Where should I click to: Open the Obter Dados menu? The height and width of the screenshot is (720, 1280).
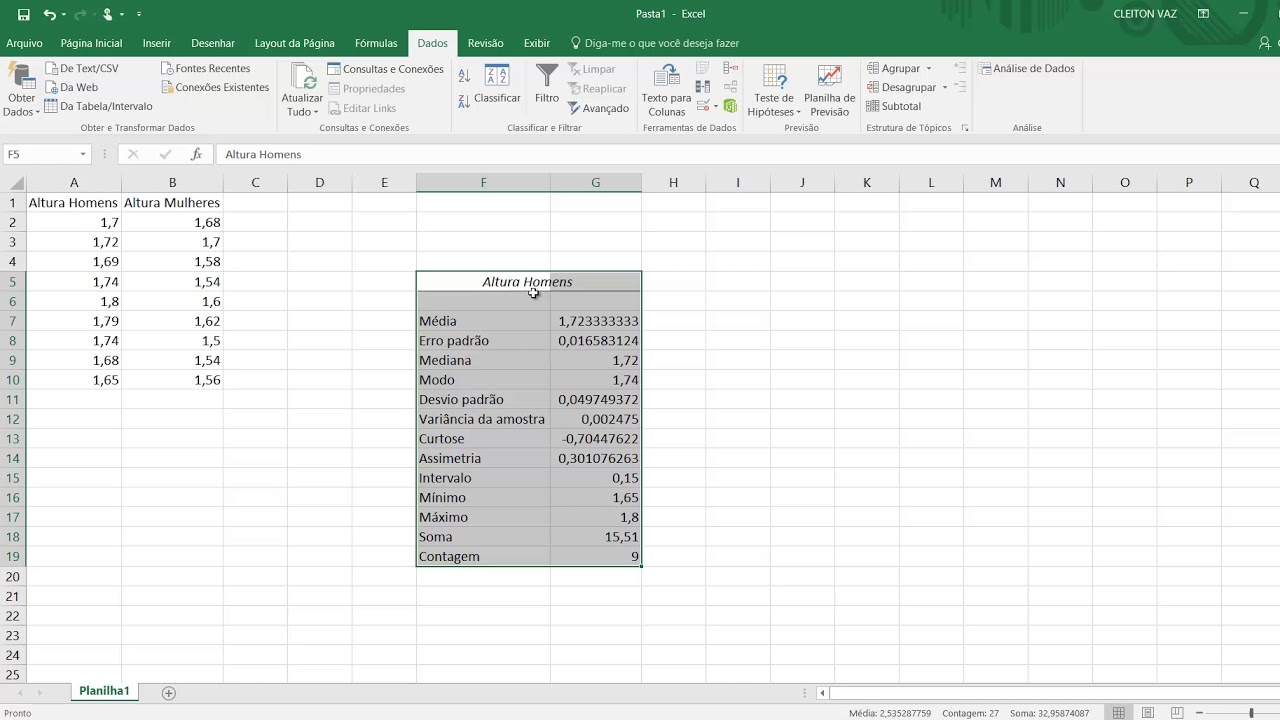[x=21, y=90]
